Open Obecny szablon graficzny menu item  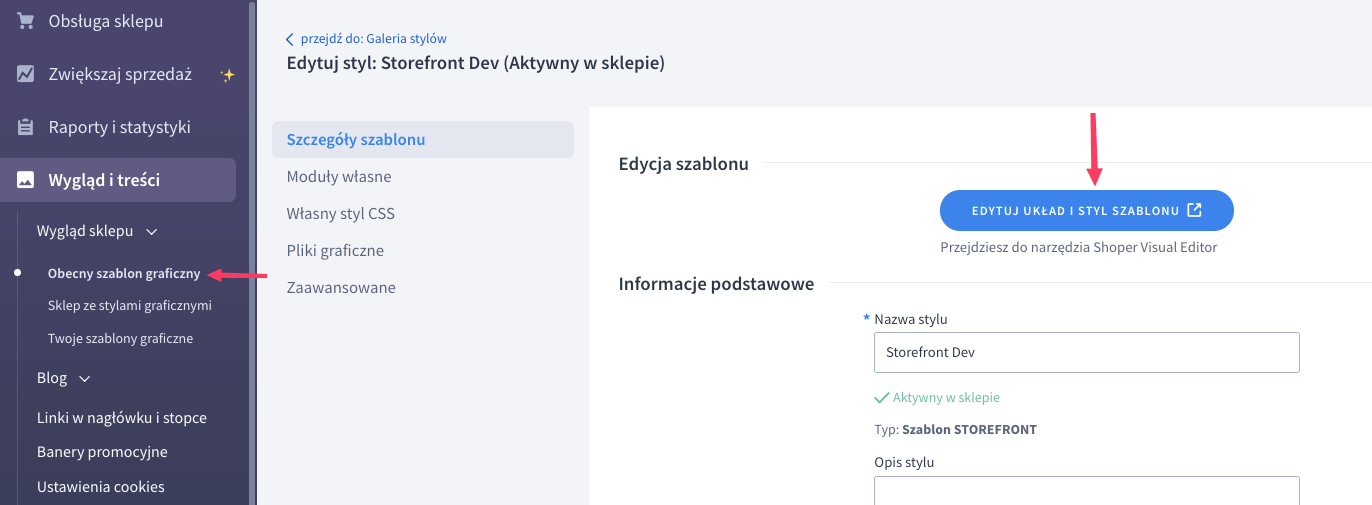point(124,274)
